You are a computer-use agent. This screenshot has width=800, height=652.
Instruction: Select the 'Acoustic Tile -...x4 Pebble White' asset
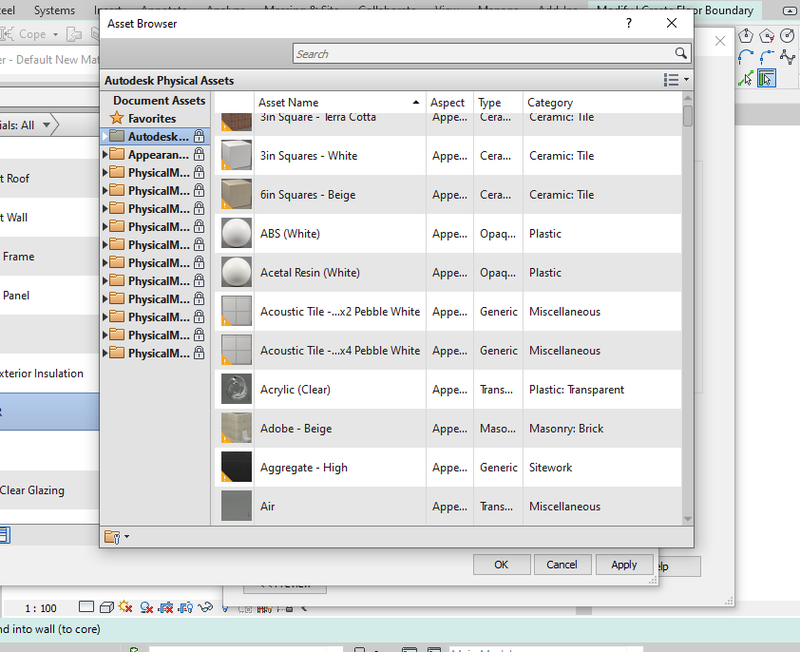[340, 350]
